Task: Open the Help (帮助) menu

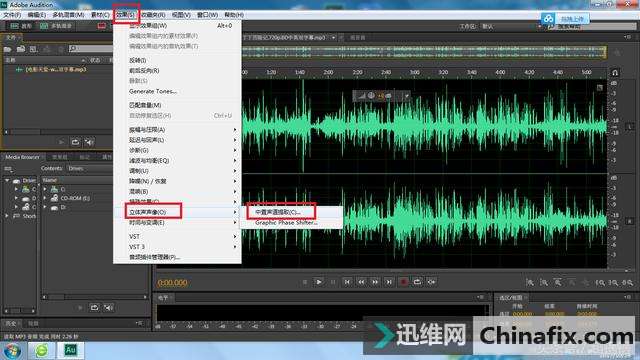Action: click(234, 15)
